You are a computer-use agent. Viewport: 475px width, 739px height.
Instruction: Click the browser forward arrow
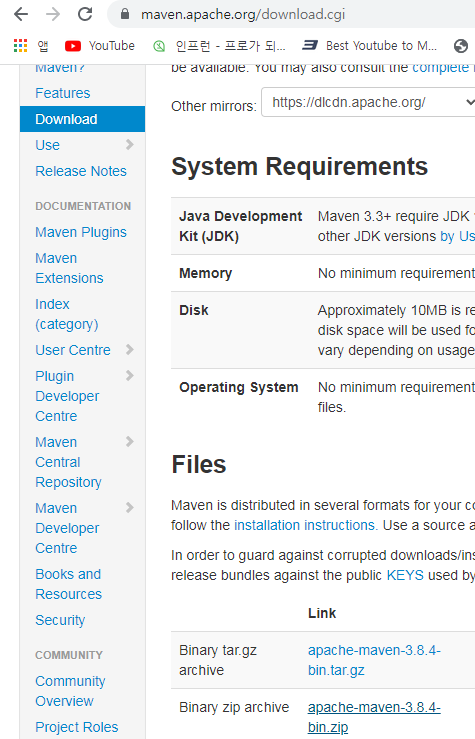[53, 14]
